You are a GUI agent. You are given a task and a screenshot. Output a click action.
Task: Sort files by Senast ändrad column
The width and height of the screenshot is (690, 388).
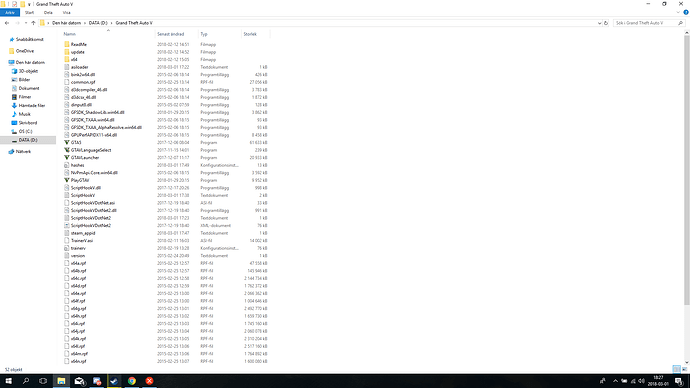coord(171,34)
